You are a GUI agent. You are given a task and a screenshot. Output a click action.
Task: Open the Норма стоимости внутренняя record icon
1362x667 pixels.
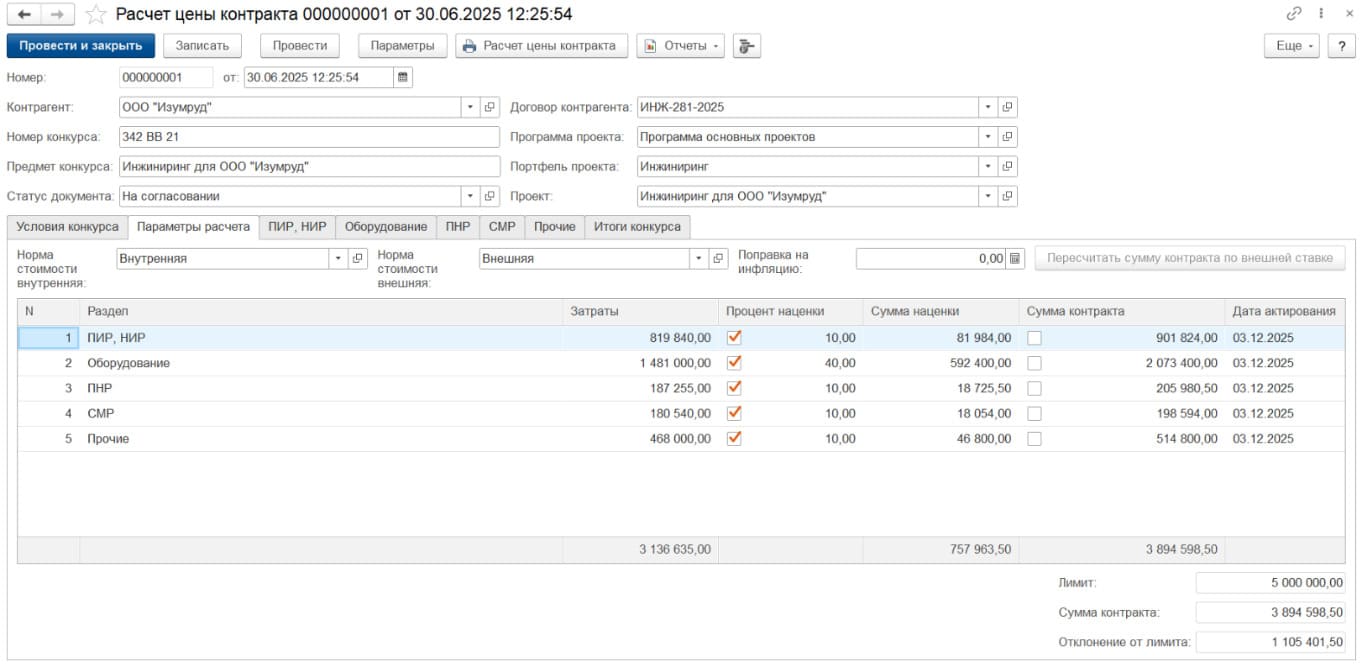357,259
